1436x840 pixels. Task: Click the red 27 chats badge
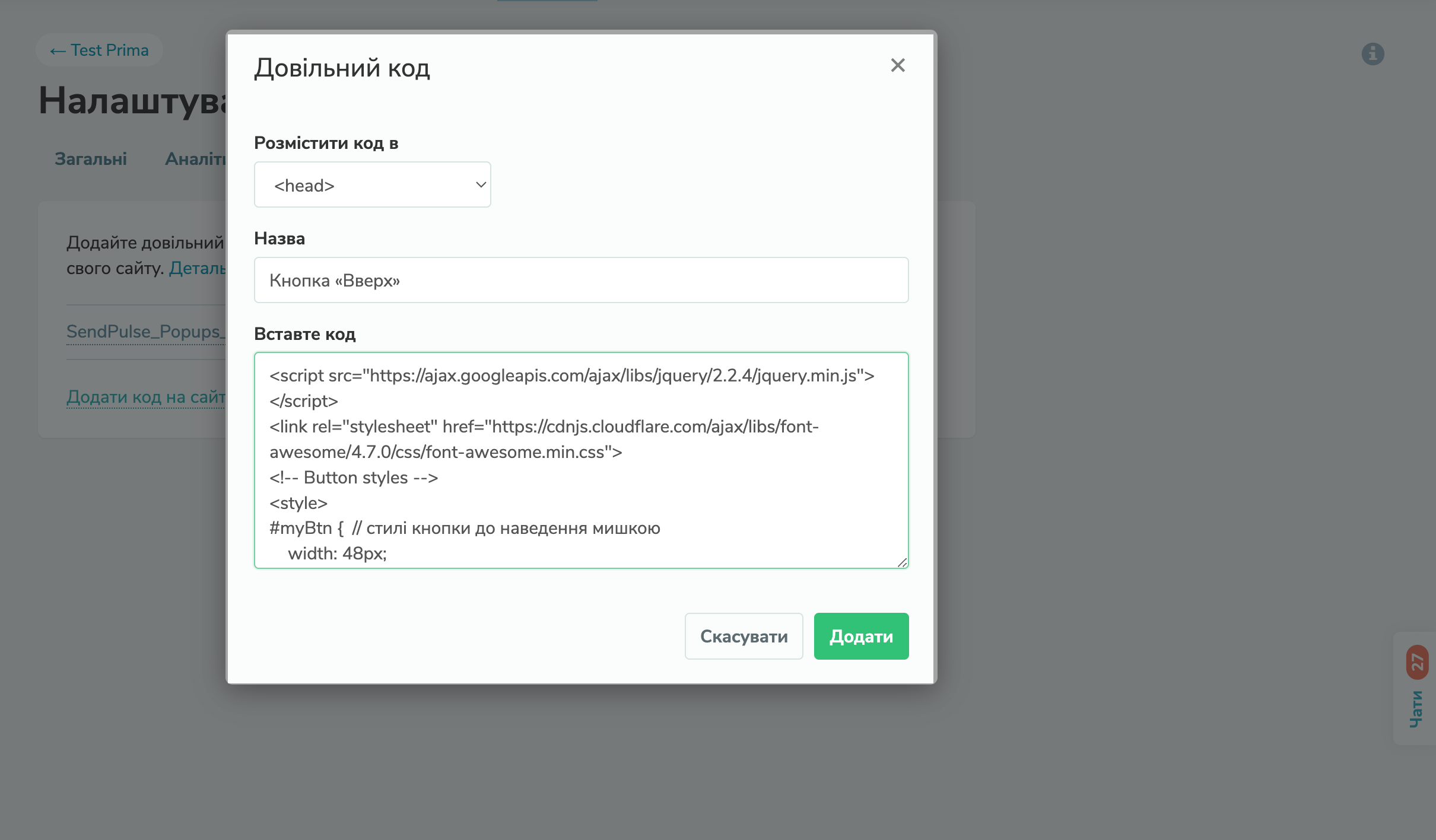(1417, 662)
